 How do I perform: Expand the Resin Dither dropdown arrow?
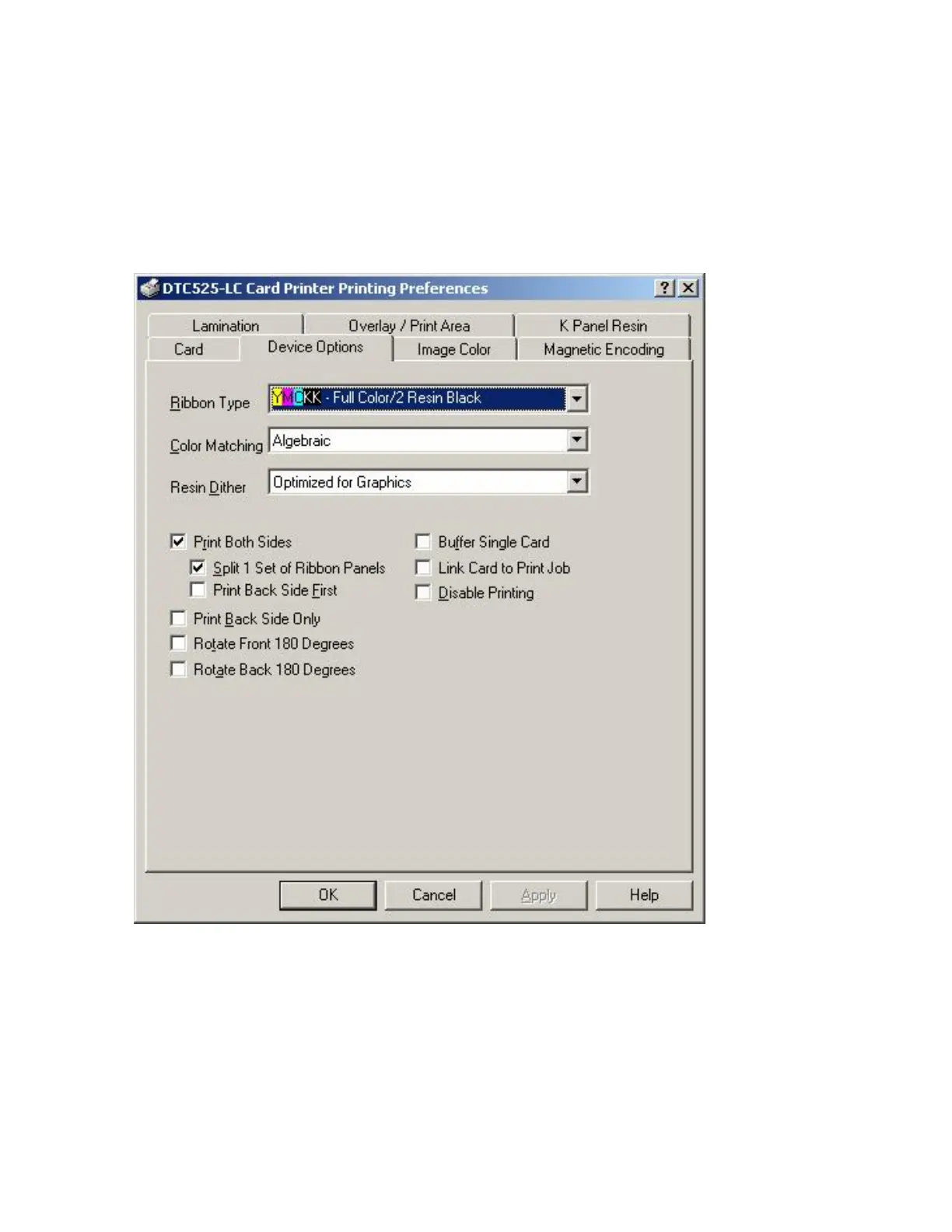tap(576, 481)
